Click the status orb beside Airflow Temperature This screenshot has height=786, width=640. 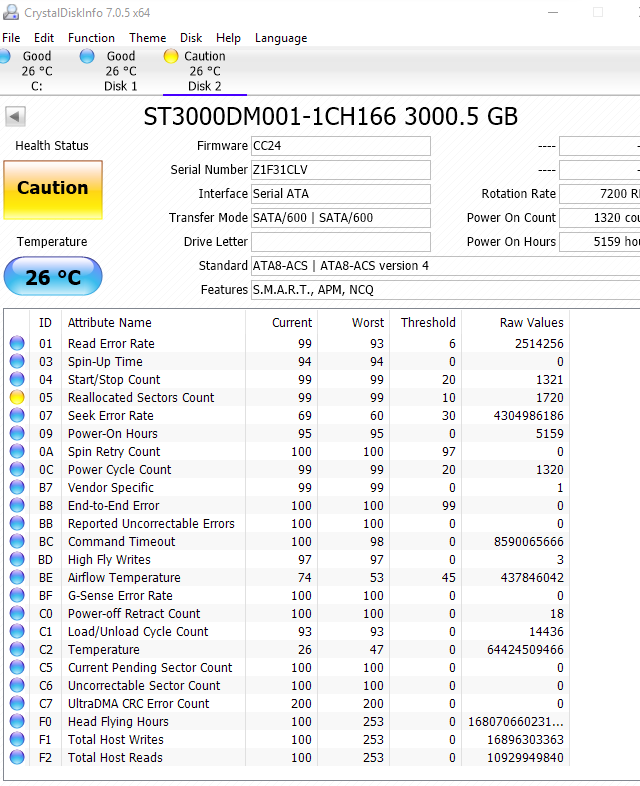pos(17,577)
